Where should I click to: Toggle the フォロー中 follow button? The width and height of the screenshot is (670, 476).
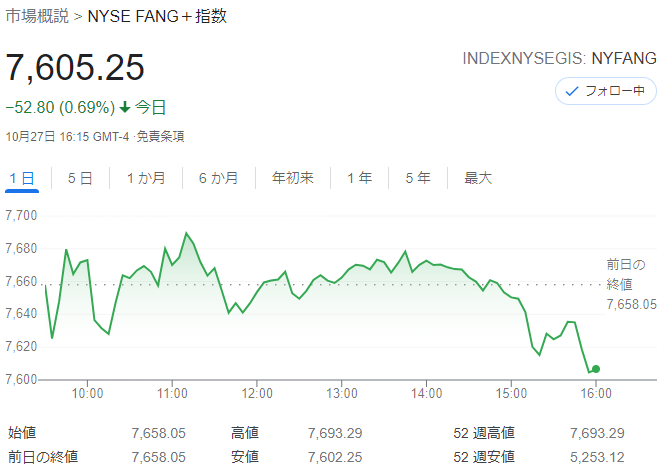click(605, 91)
